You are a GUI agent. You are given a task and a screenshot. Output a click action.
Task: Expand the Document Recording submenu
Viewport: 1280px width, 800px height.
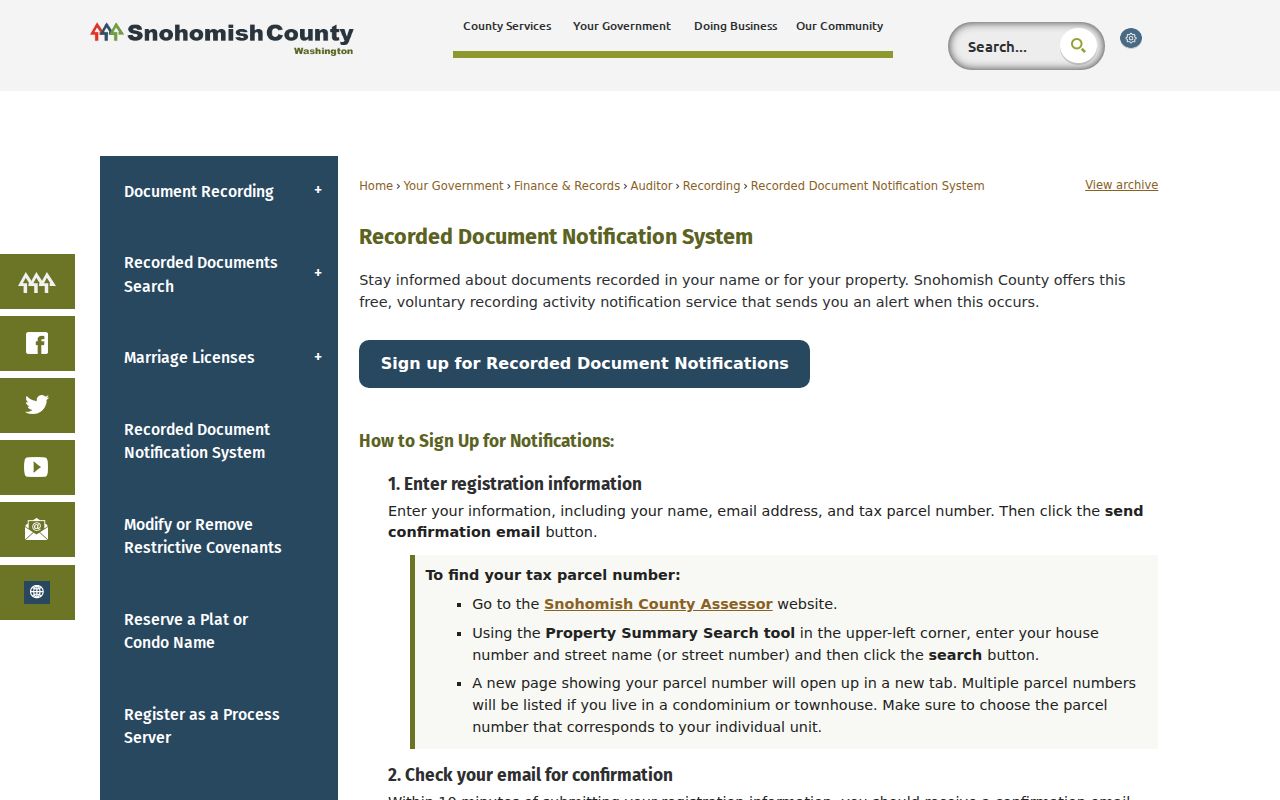click(318, 190)
